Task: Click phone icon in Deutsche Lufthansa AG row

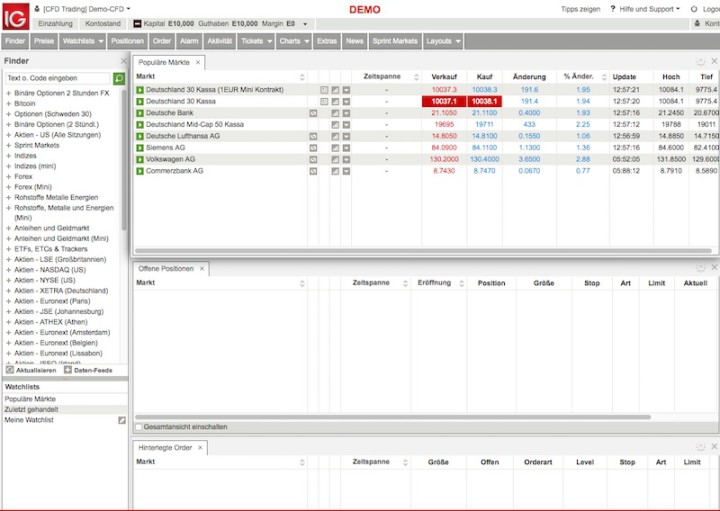Action: [313, 136]
